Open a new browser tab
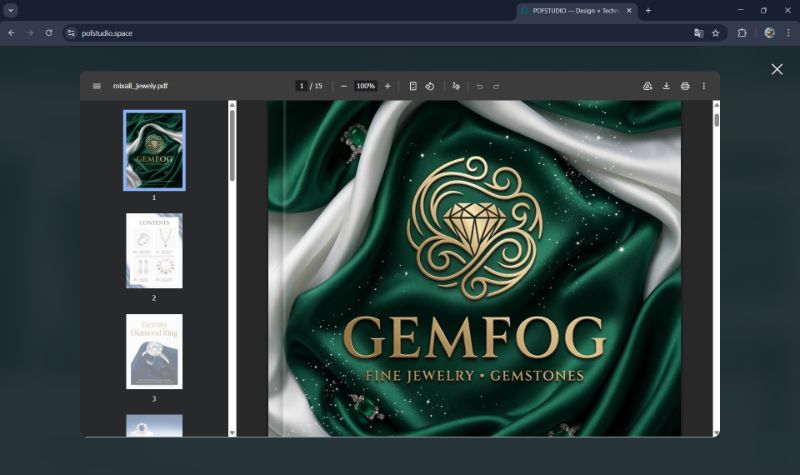Screen dimensions: 800x475 click(648, 10)
